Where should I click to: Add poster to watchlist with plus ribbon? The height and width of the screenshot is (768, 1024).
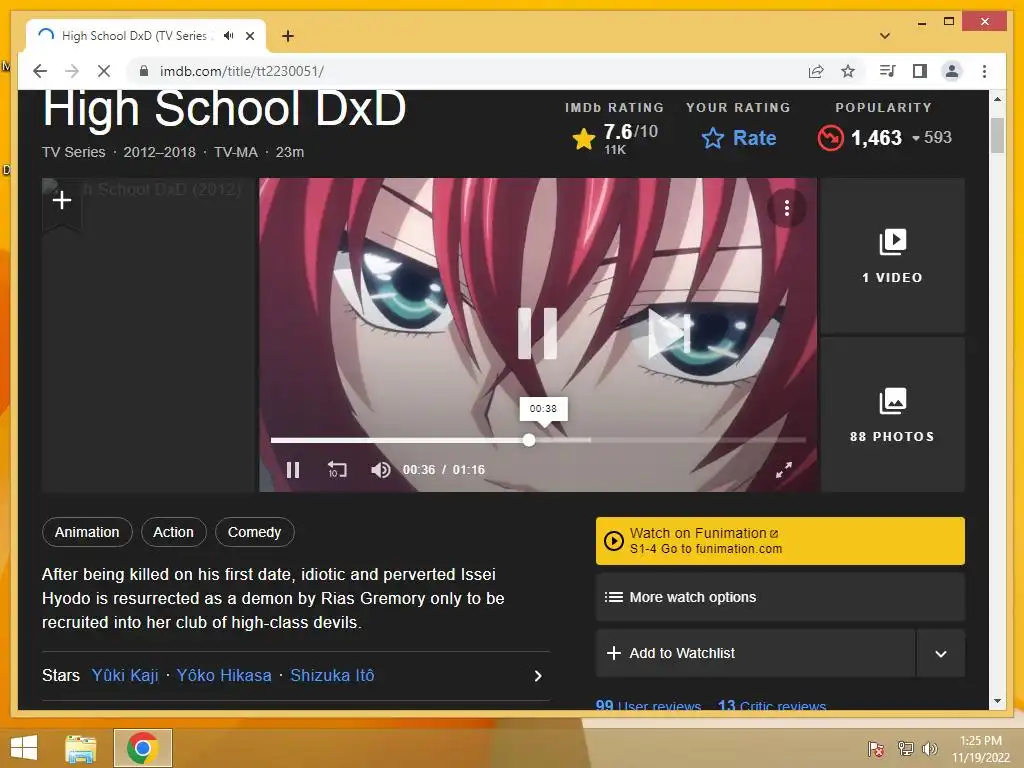62,200
